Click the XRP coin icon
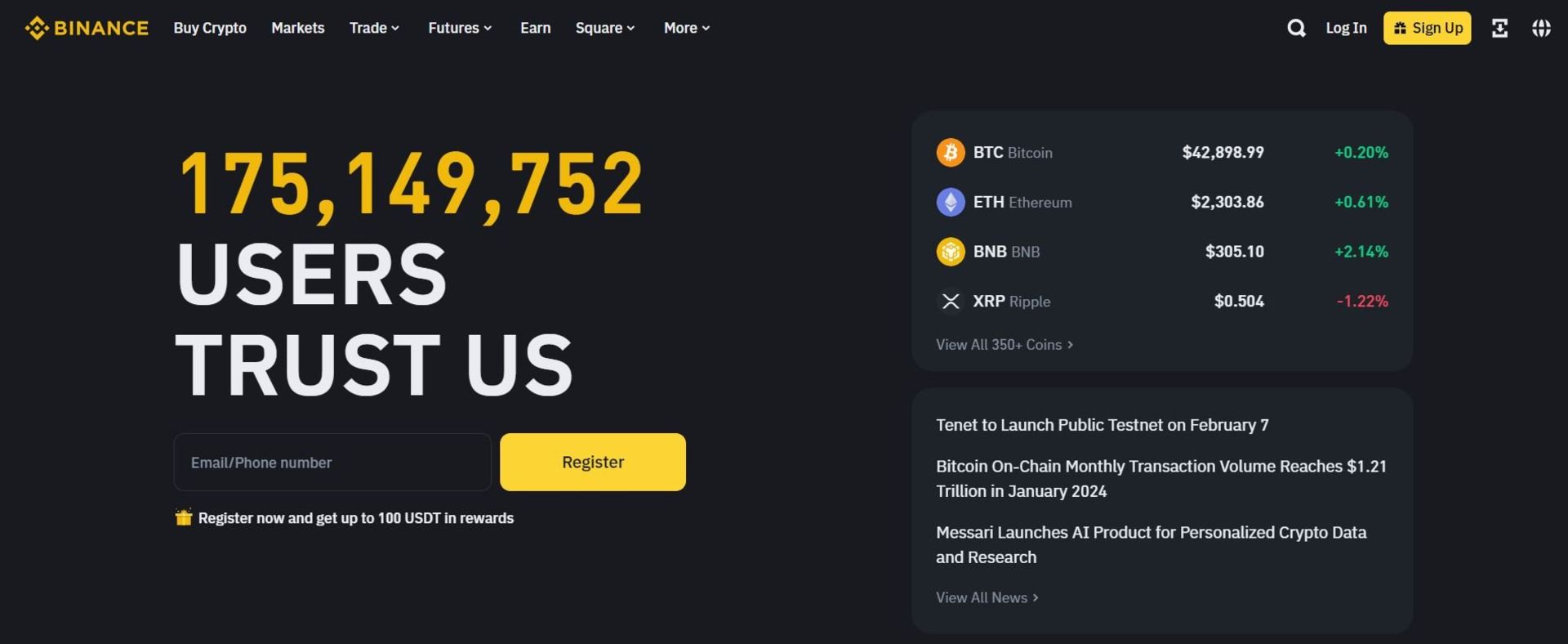Viewport: 1568px width, 644px height. (x=950, y=302)
